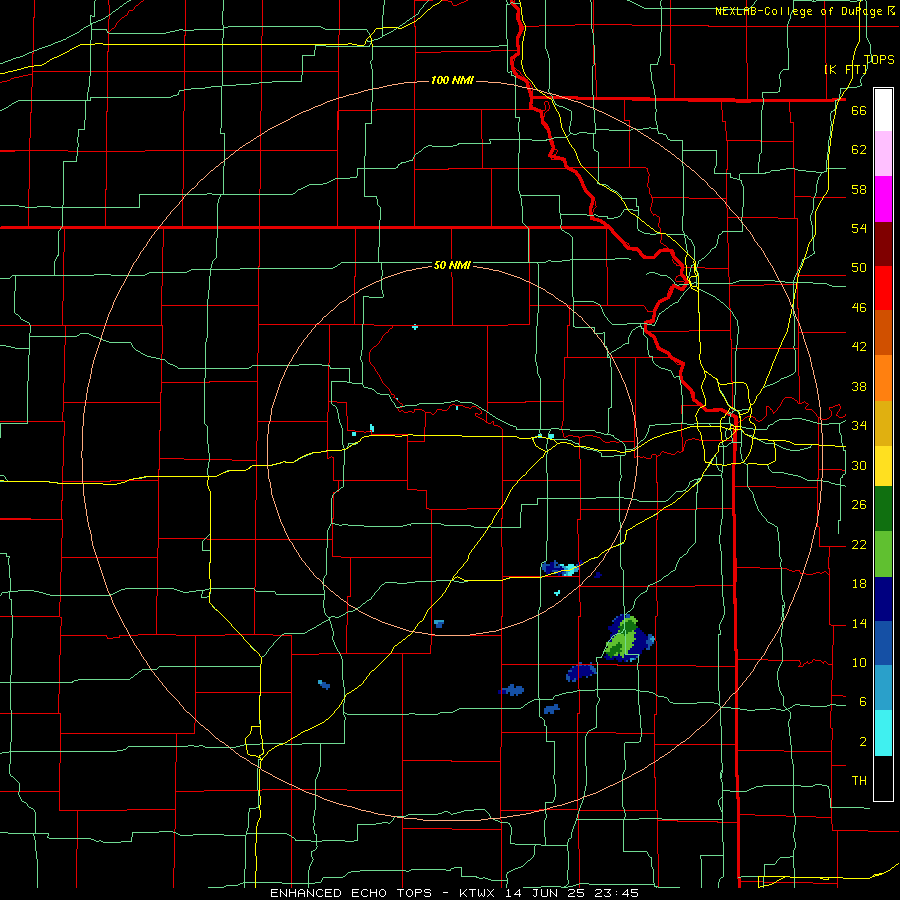Click the "54" scale value
Image resolution: width=900 pixels, height=900 pixels.
(859, 228)
